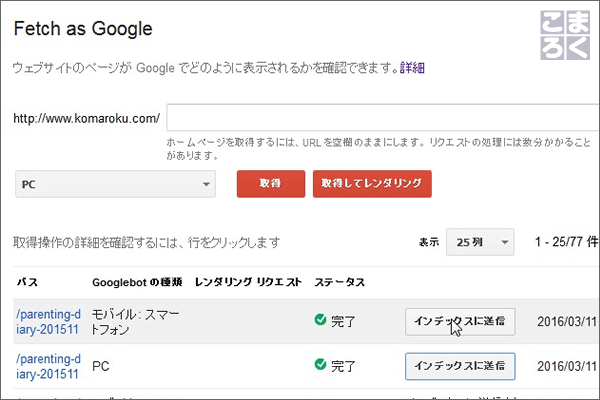The height and width of the screenshot is (400, 600).
Task: Click the レンダリング リクエスト column header
Action: point(248,282)
